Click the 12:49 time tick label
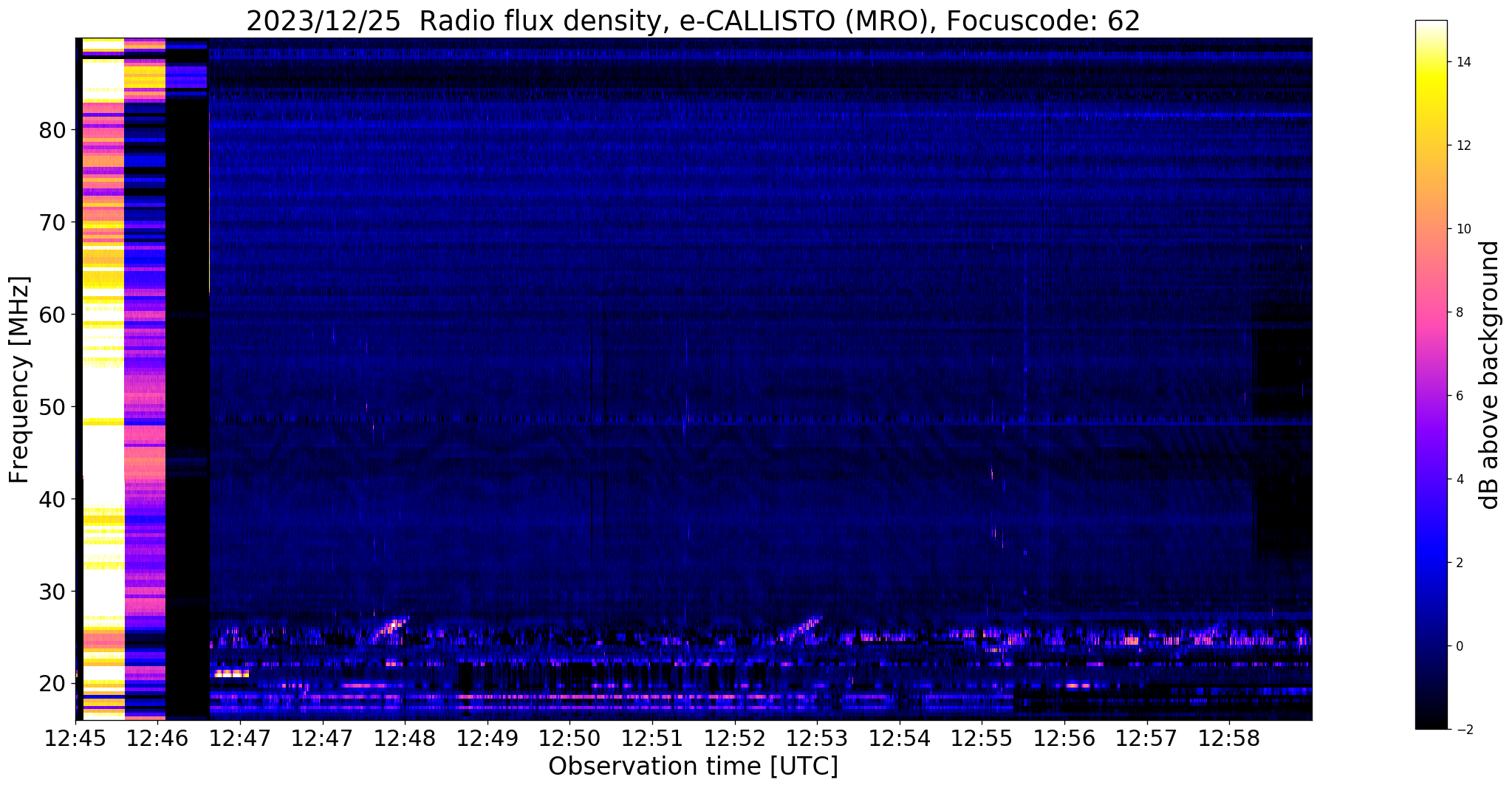Image resolution: width=1512 pixels, height=788 pixels. point(488,739)
